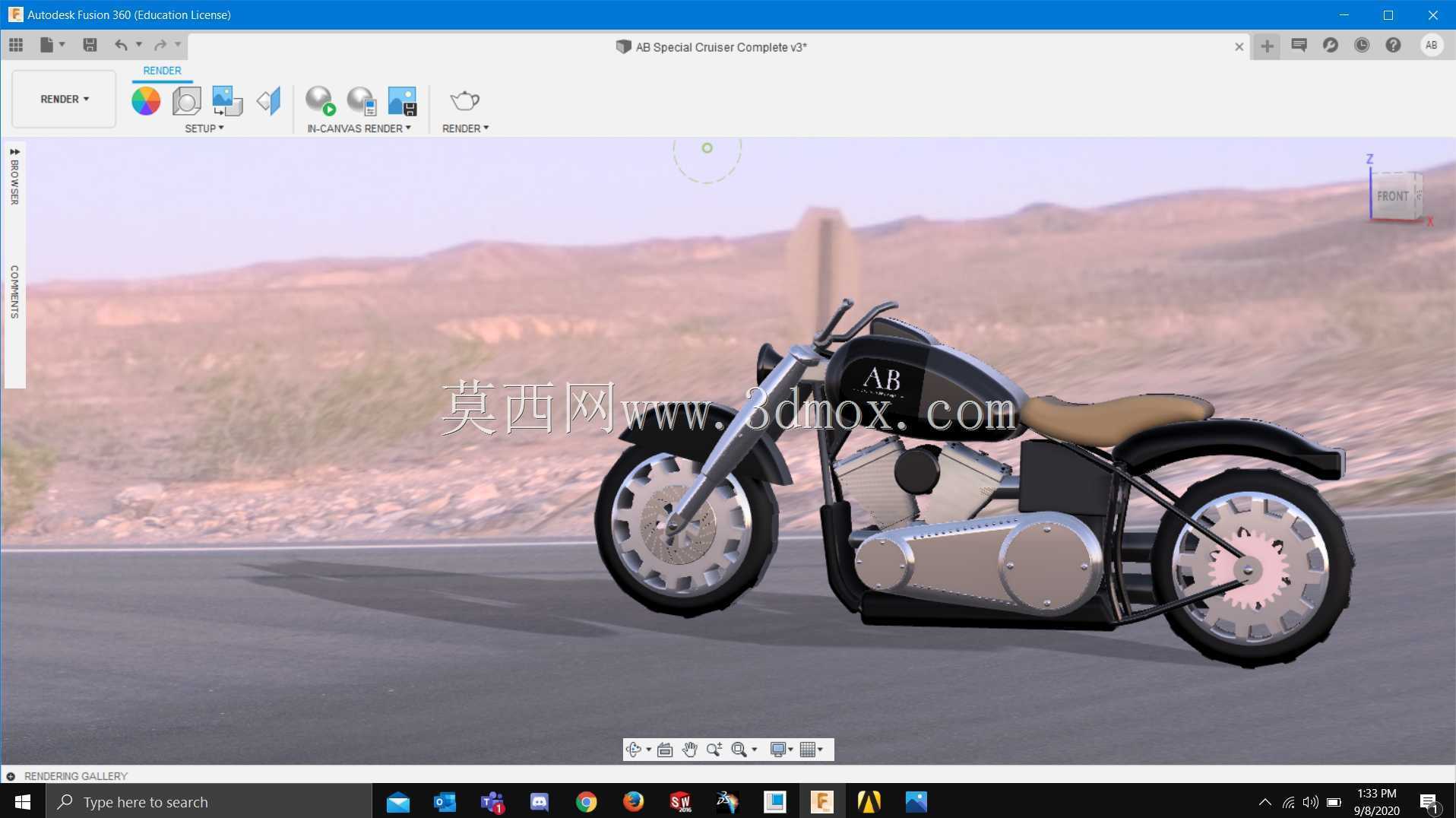Image resolution: width=1456 pixels, height=818 pixels.
Task: Open the Windows Start menu
Action: click(x=23, y=802)
